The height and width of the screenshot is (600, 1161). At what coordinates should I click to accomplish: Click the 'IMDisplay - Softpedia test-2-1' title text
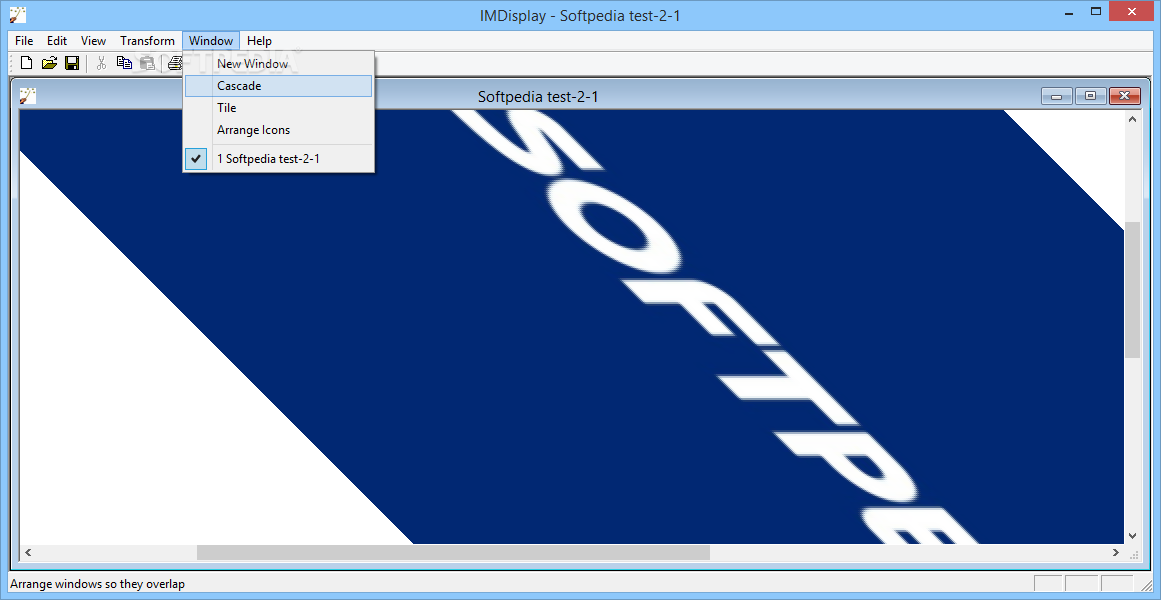[580, 15]
